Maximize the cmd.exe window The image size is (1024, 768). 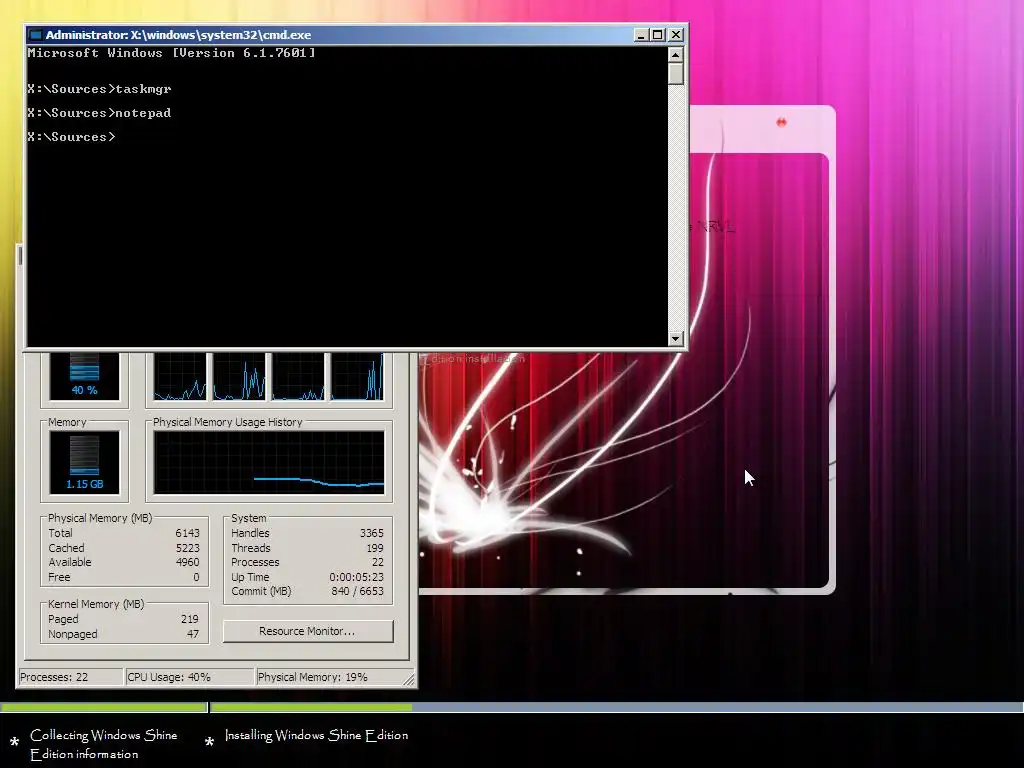tap(658, 35)
